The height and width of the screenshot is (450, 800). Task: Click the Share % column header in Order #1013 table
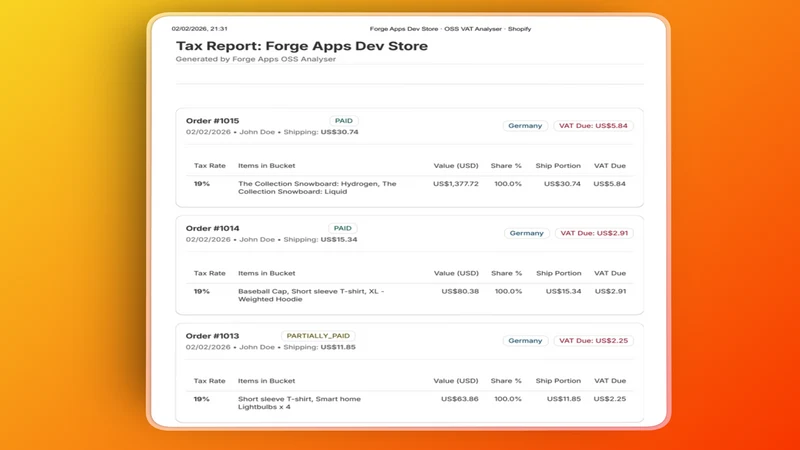tap(506, 381)
